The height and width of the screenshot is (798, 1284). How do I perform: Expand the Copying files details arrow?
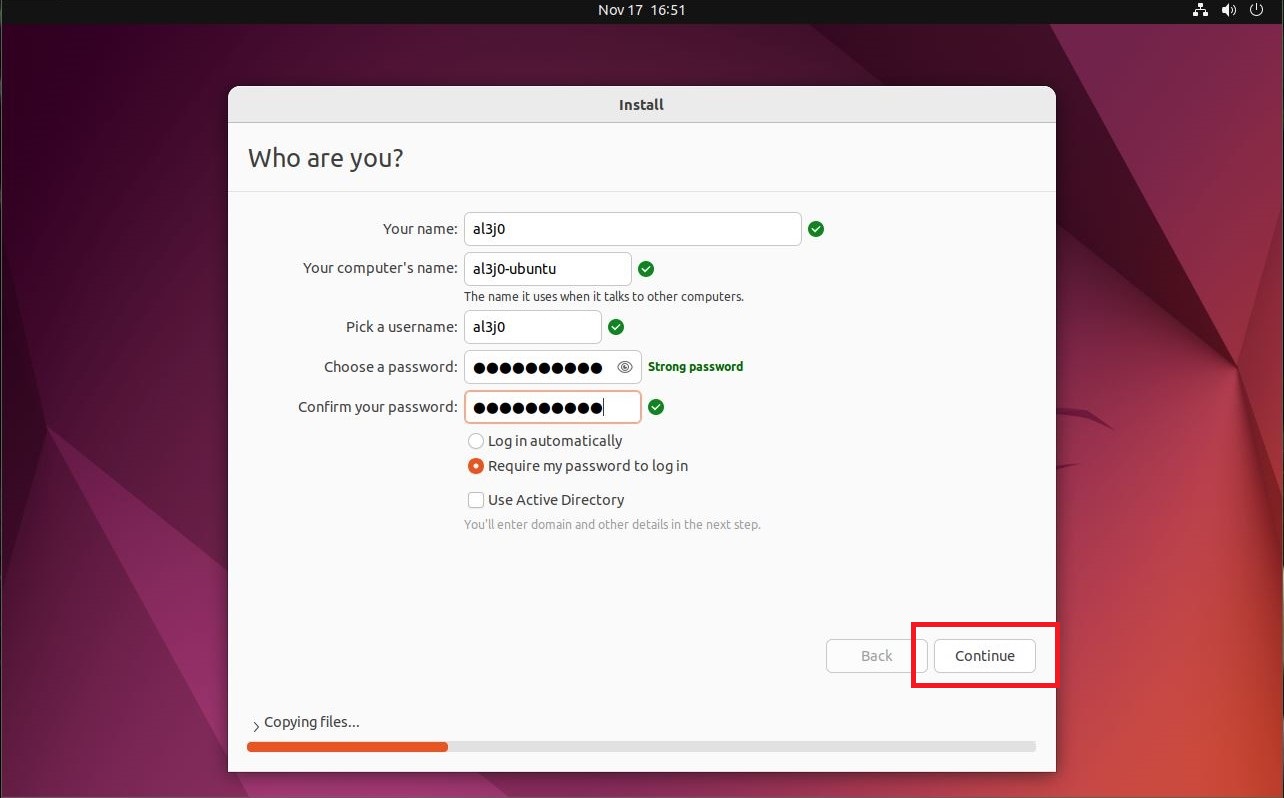click(x=256, y=725)
